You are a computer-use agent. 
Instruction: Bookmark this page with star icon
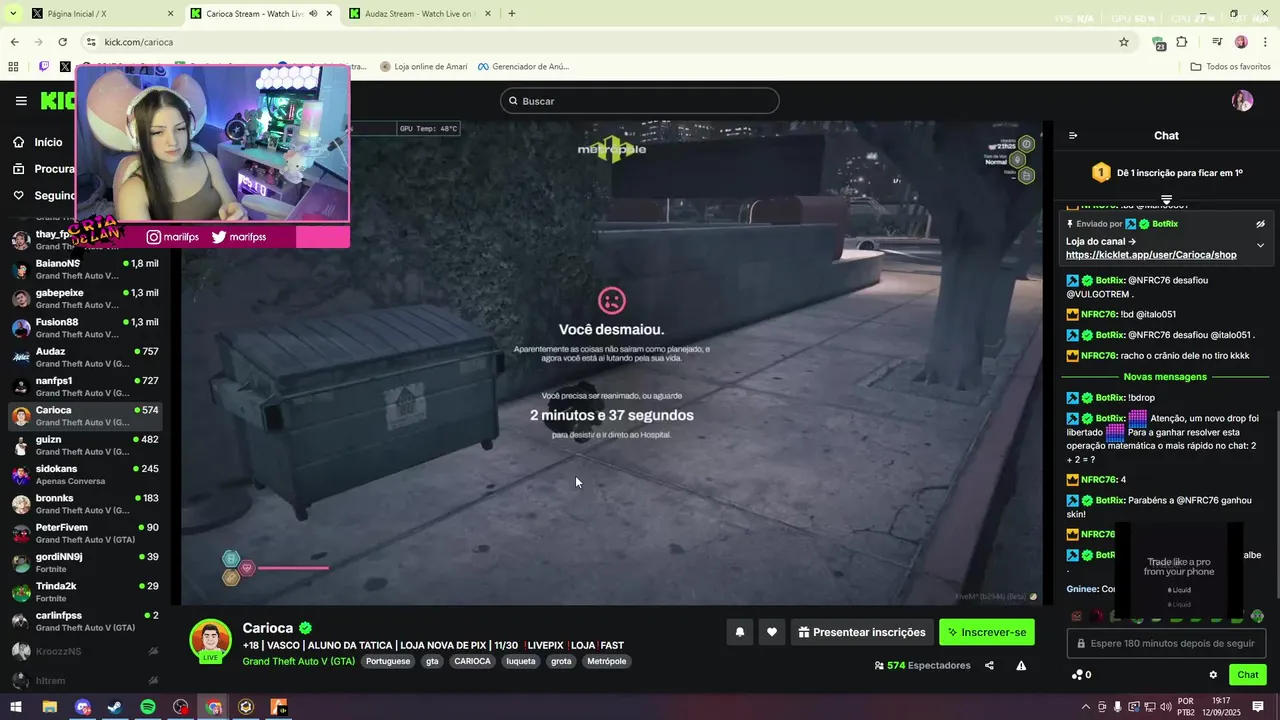click(x=1124, y=42)
